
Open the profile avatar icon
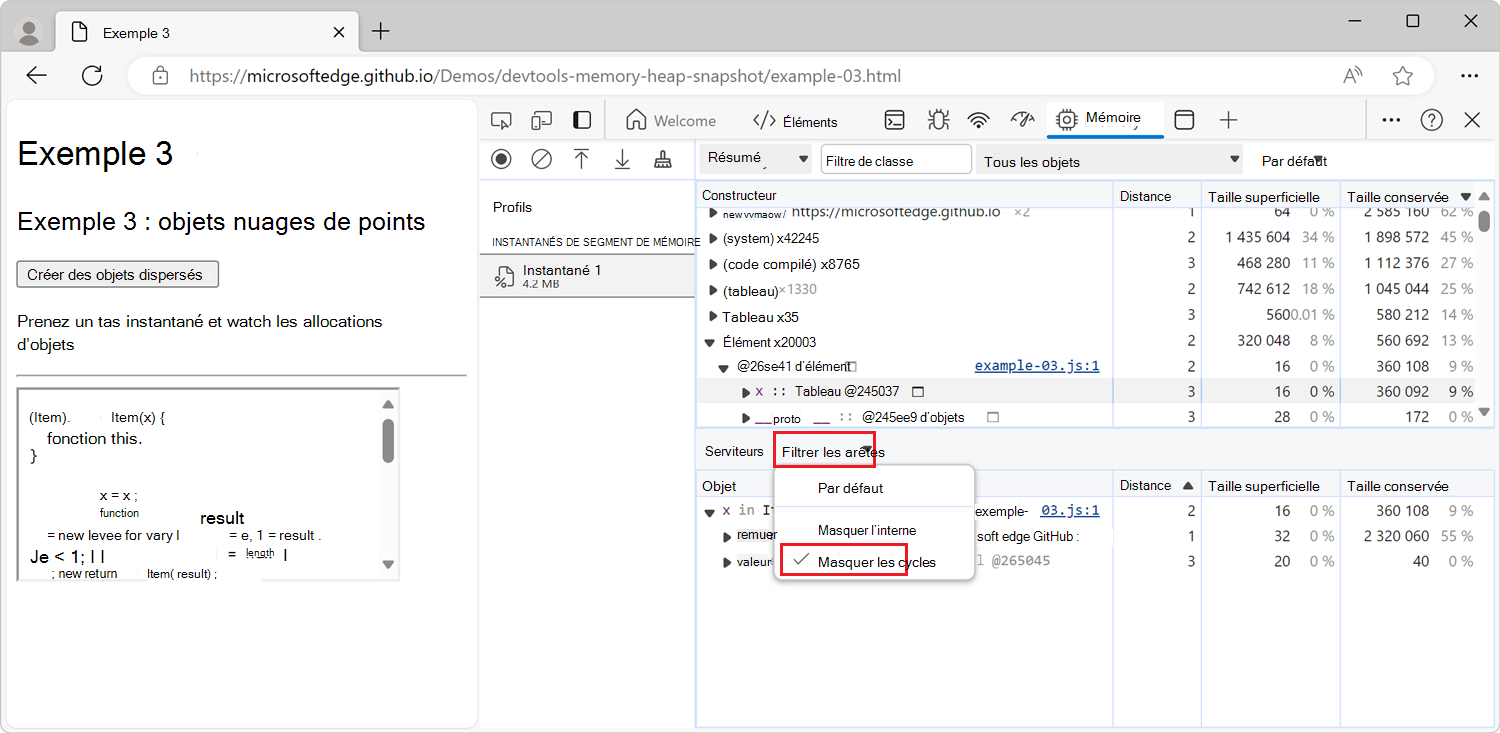(x=29, y=32)
